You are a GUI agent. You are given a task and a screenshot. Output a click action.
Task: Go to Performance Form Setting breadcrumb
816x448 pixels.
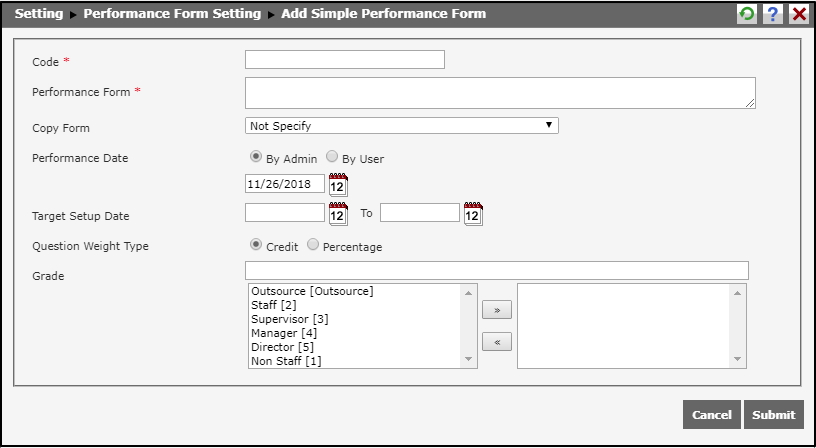pyautogui.click(x=172, y=14)
